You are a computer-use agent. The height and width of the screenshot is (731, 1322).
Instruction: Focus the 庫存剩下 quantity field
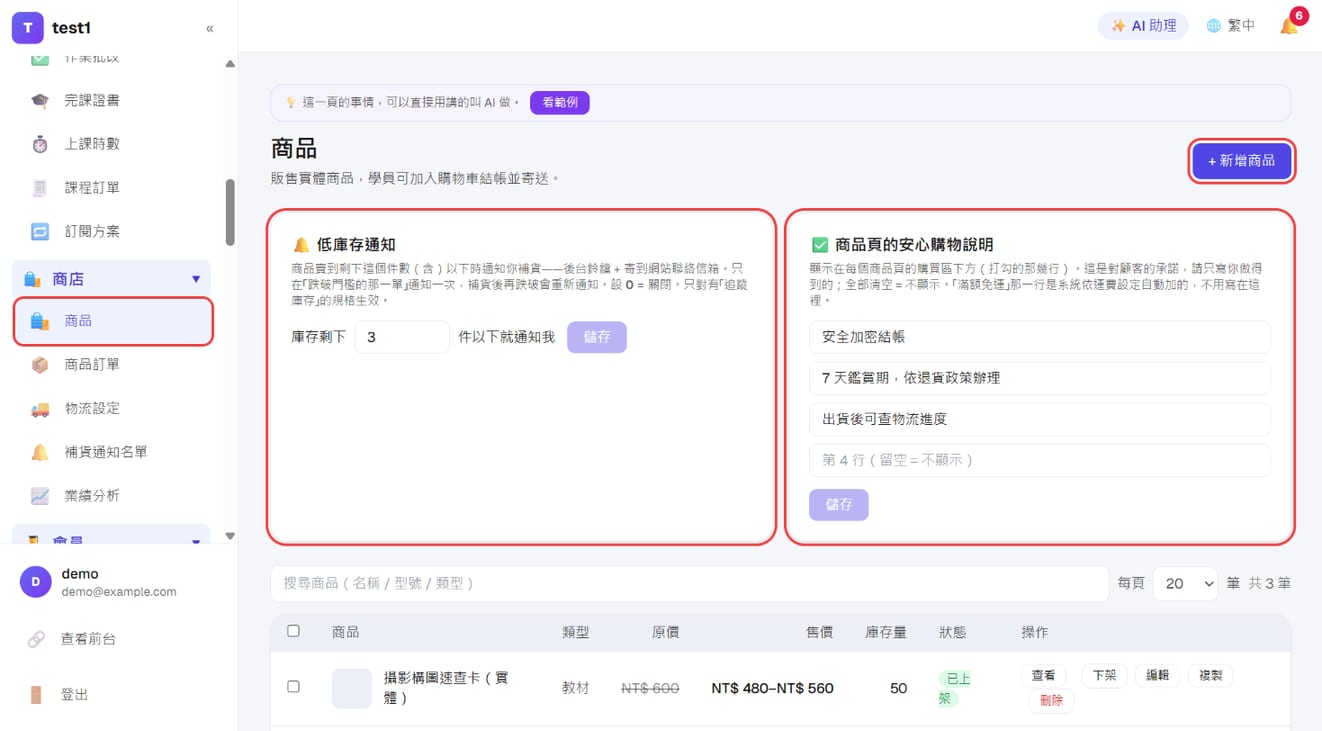tap(402, 337)
